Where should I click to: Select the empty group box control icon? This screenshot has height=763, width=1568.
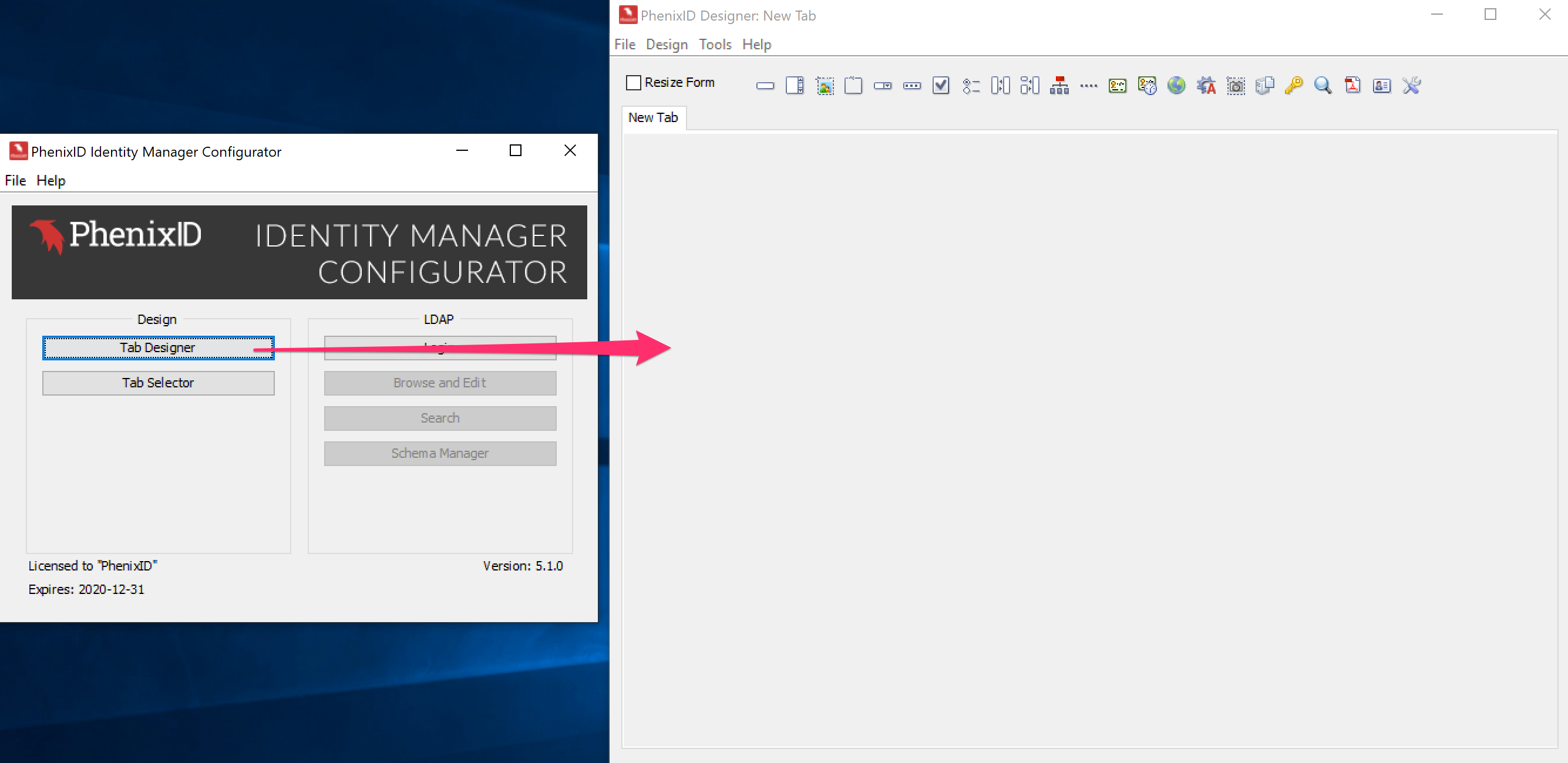[853, 85]
